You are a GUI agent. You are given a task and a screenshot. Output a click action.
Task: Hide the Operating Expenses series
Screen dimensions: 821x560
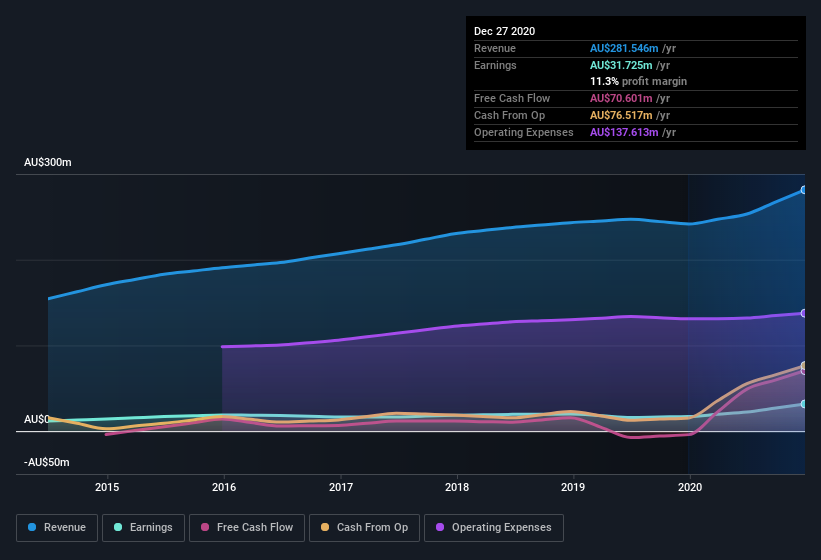pyautogui.click(x=493, y=527)
